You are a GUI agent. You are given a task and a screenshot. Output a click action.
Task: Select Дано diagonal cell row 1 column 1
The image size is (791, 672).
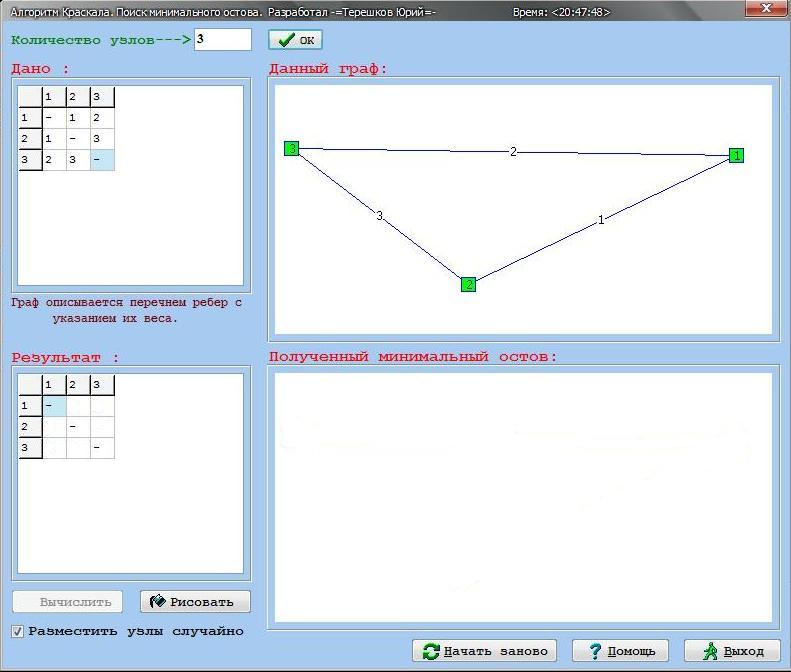[x=54, y=118]
